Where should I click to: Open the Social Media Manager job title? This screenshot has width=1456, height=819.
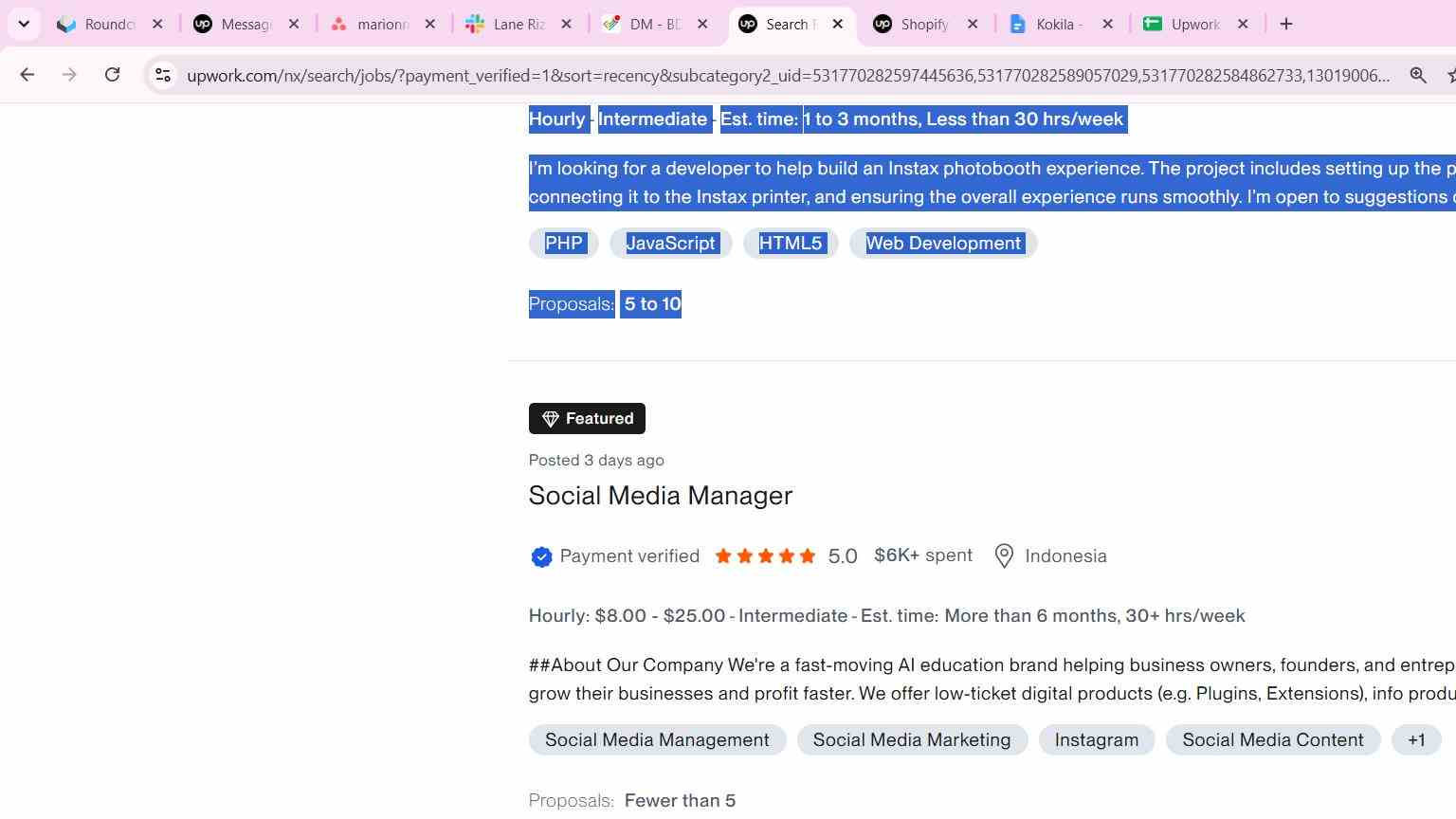click(x=661, y=496)
